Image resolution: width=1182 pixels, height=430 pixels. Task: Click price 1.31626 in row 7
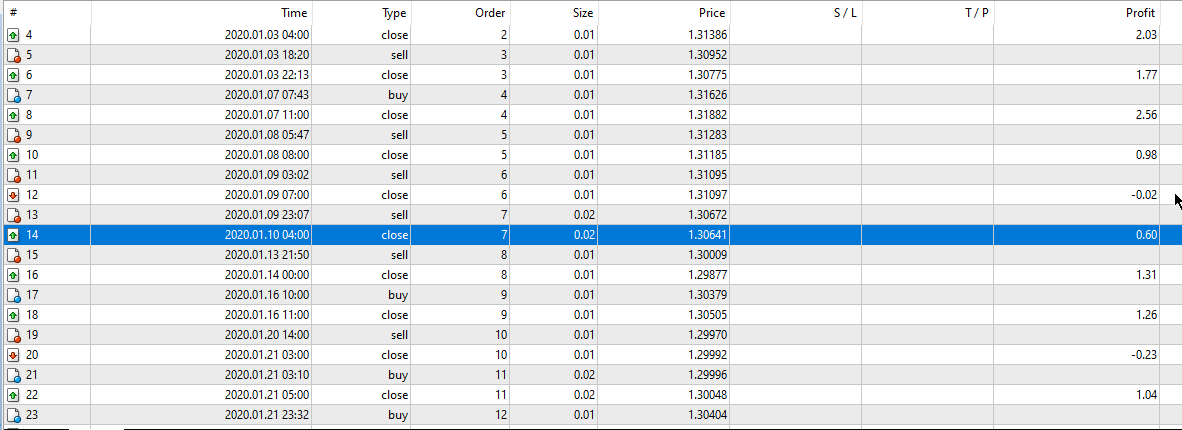[x=706, y=95]
